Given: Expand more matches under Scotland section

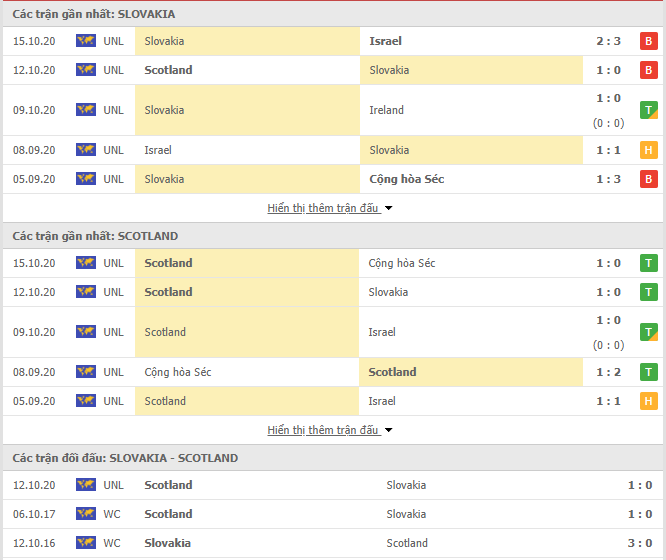Looking at the screenshot, I should click(323, 430).
